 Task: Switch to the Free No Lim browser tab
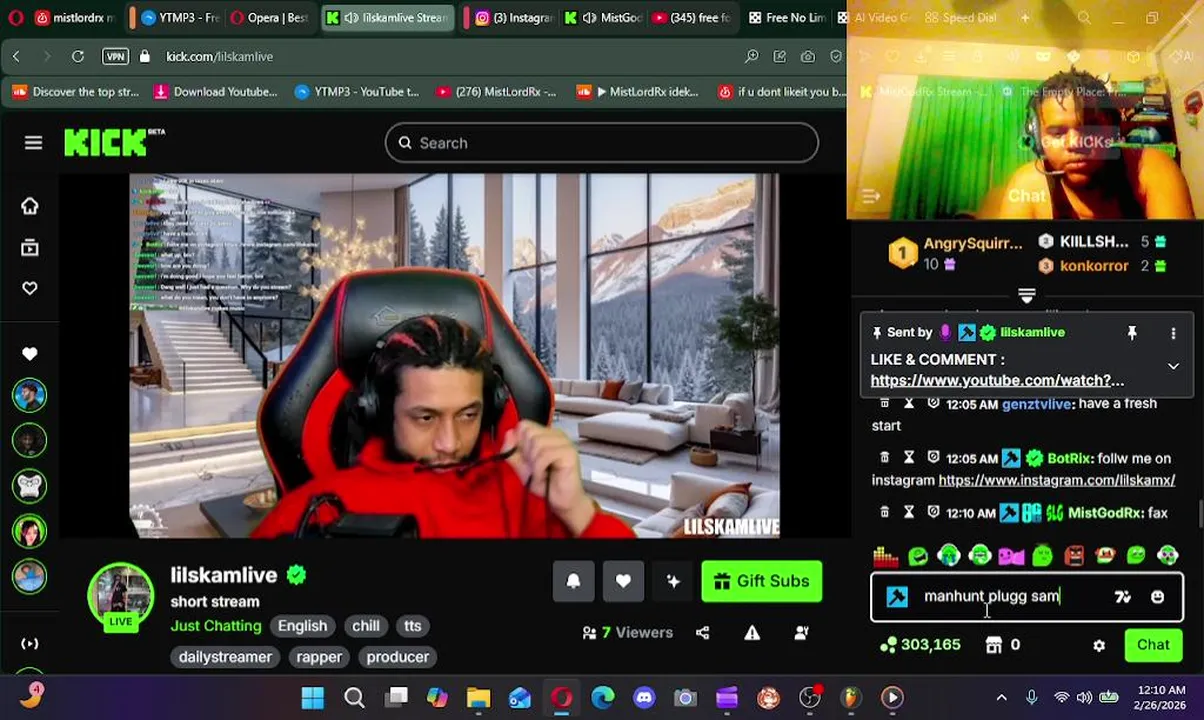point(787,18)
